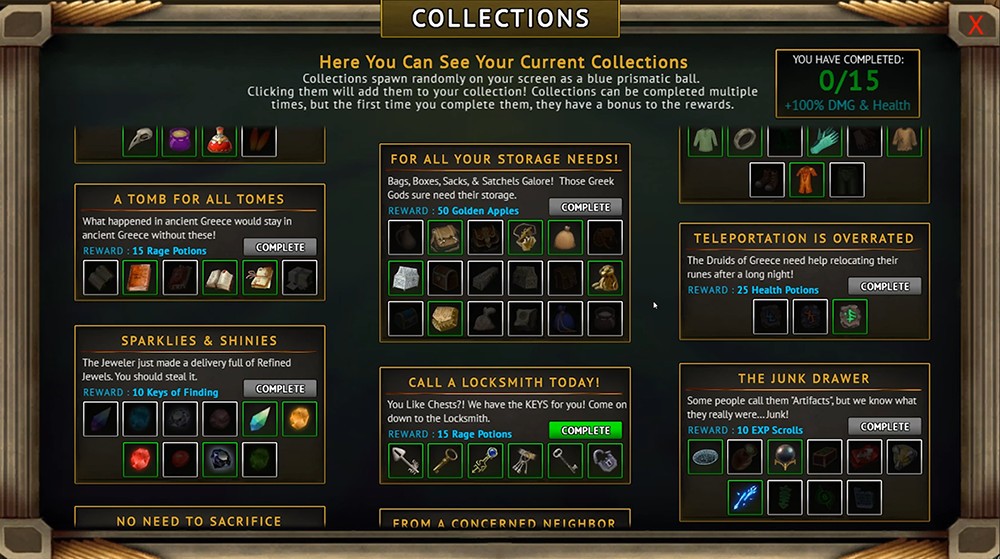Close the Collections window with red X
Screen dimensions: 1000x559
pos(975,24)
